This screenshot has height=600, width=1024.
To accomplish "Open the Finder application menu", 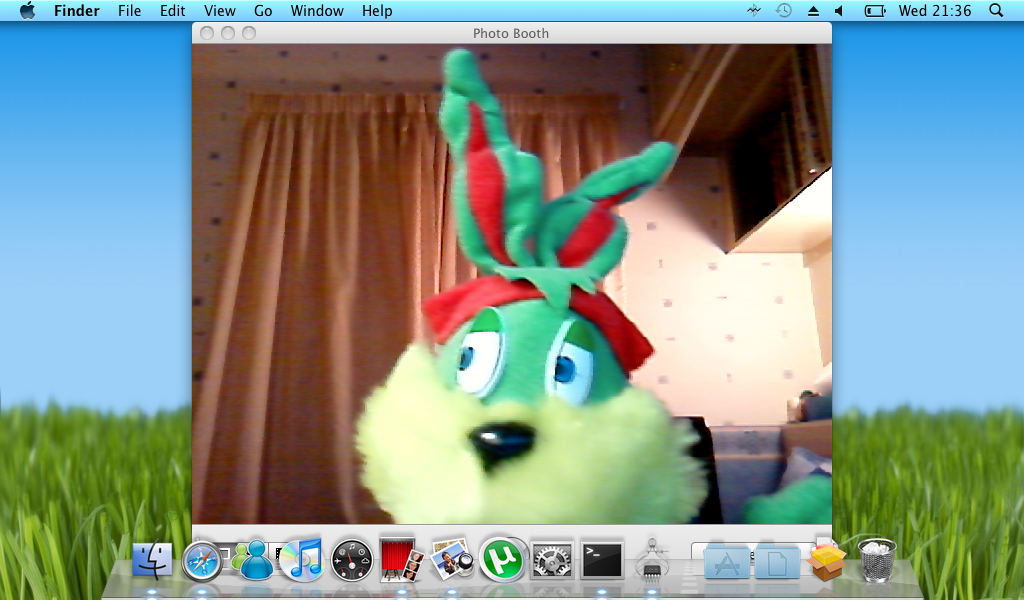I will pyautogui.click(x=76, y=10).
